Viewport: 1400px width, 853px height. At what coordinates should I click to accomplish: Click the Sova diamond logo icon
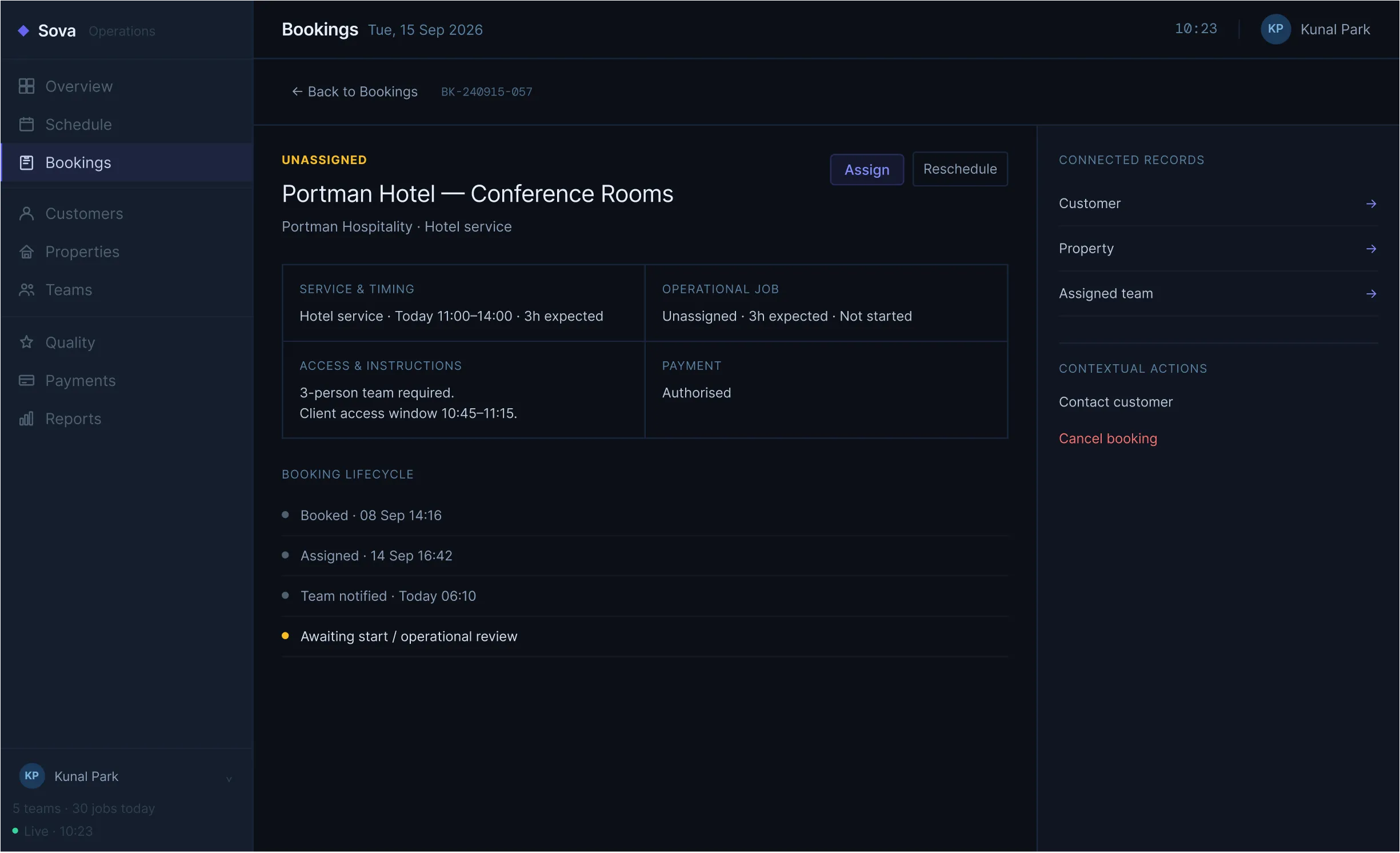pos(23,30)
